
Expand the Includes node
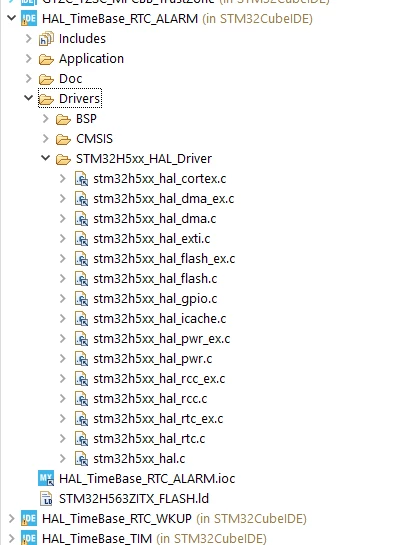29,38
